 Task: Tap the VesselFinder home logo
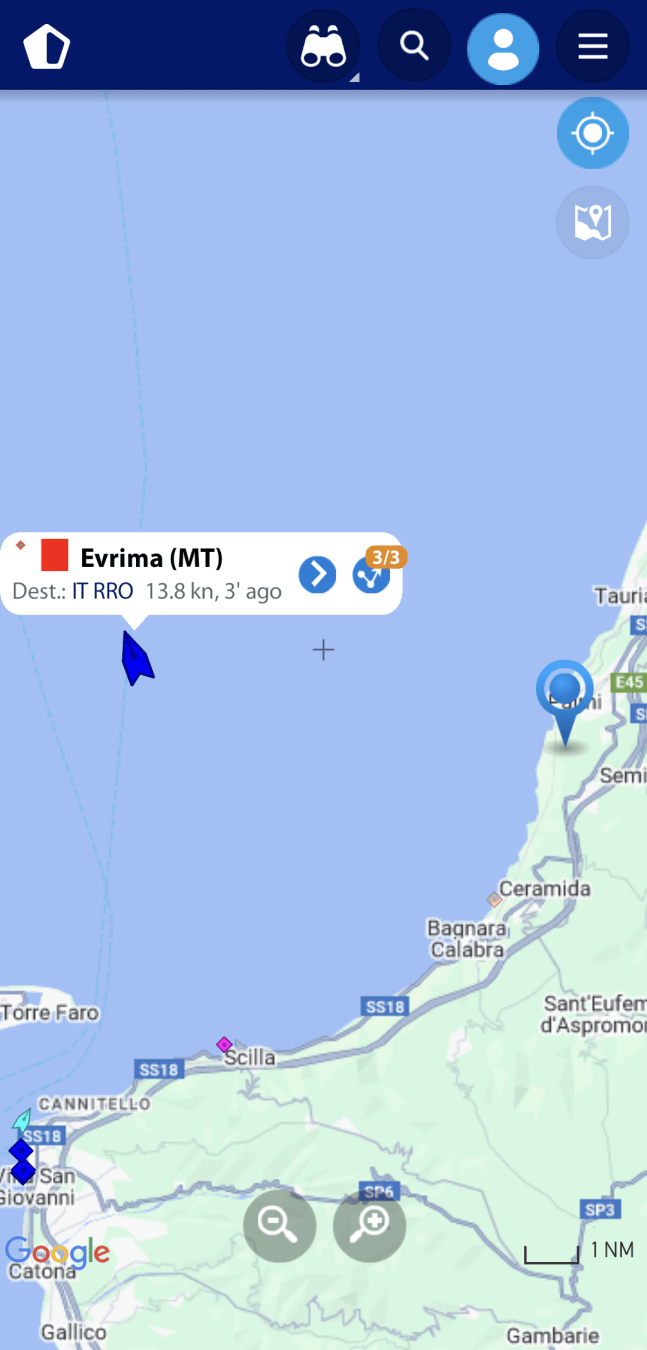[47, 47]
